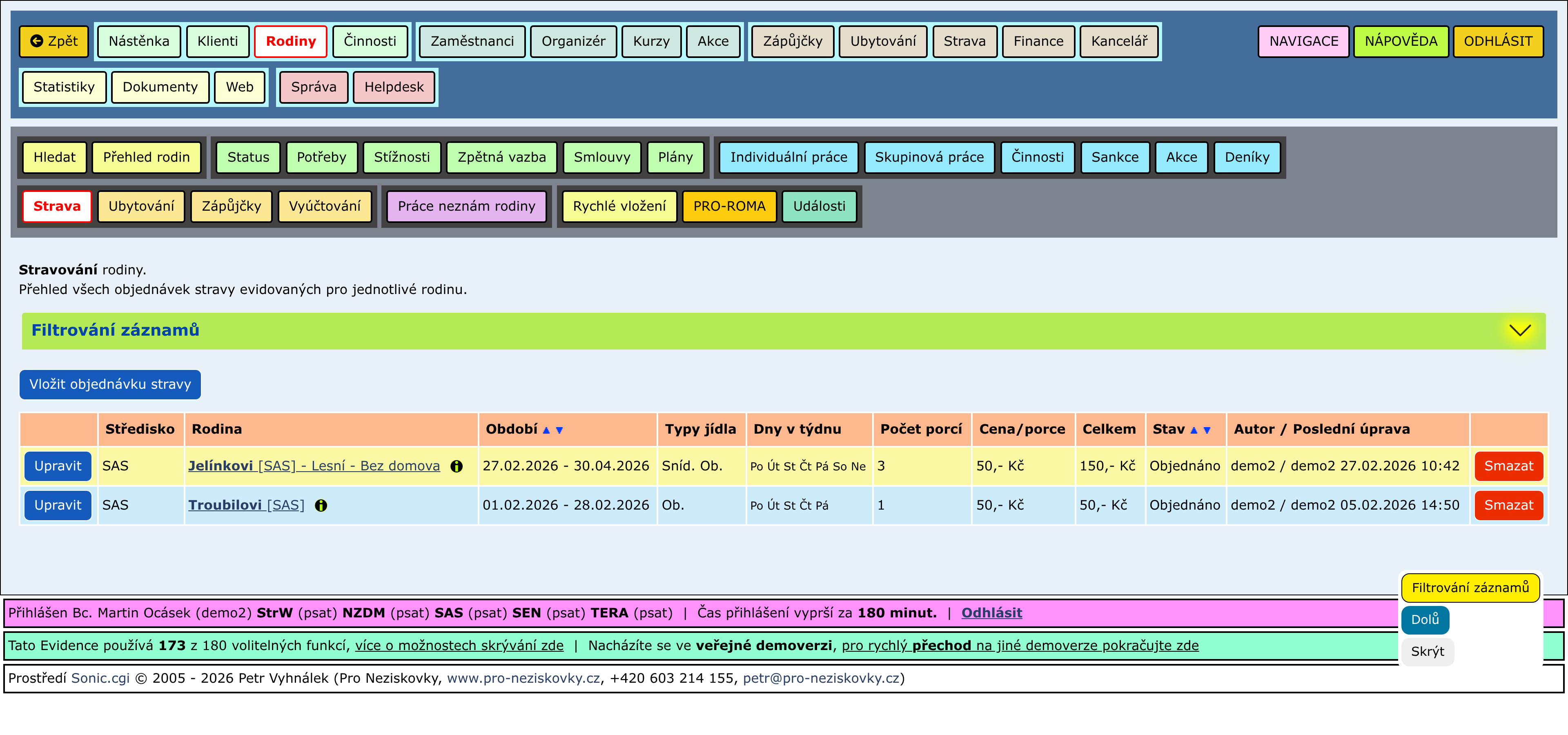Click info icon next to Troubilovi family

coord(321,506)
